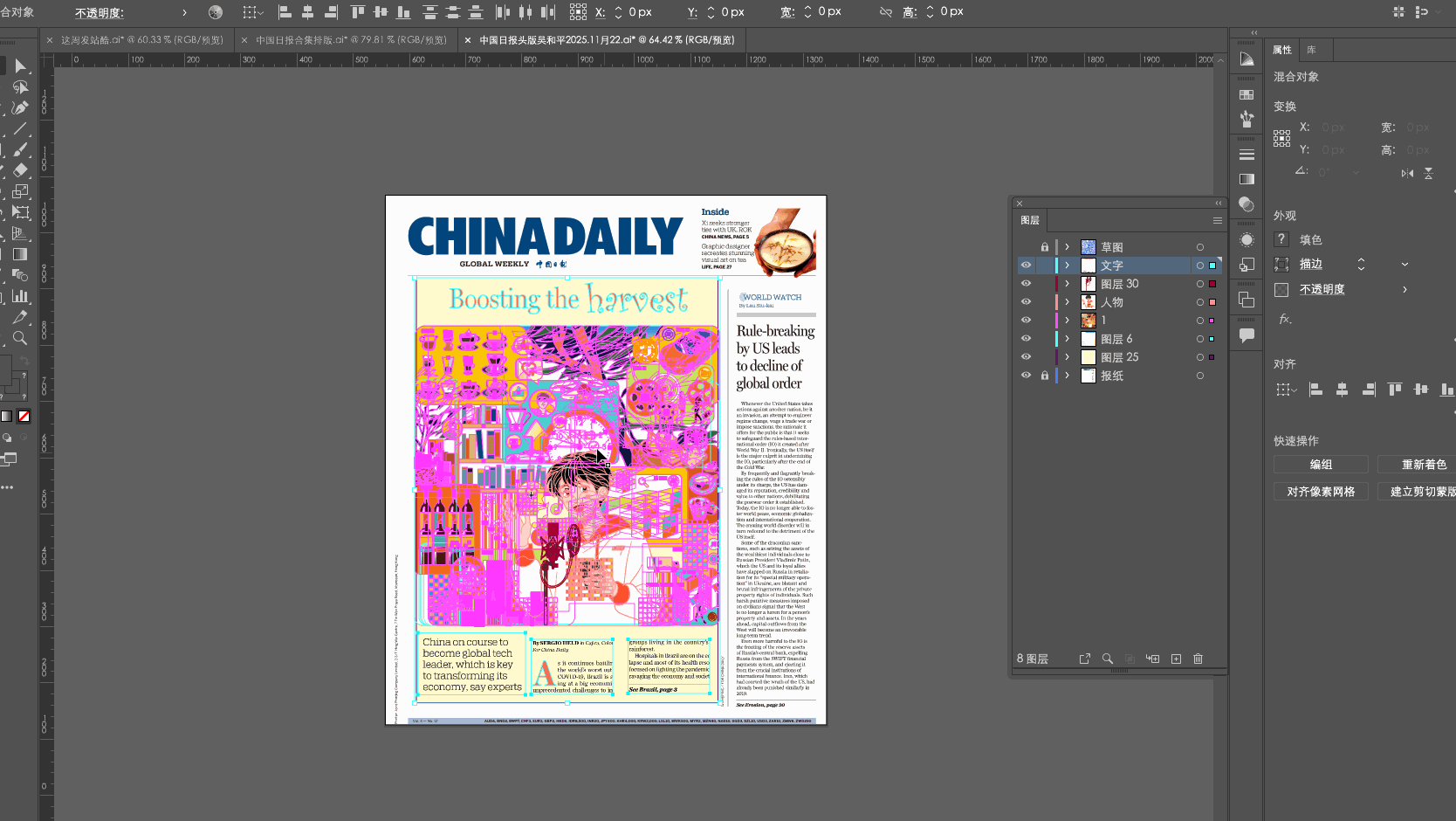Expand the 图层 30 layer
Screen dimensions: 1456x821
pyautogui.click(x=1067, y=284)
